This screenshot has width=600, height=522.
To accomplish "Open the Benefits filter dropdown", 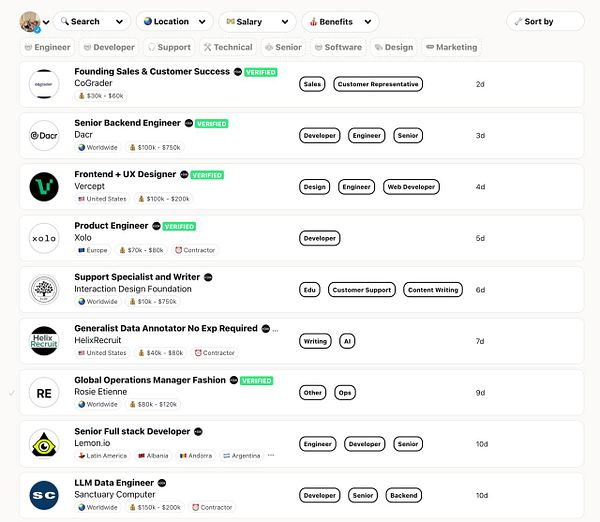I will pos(340,22).
